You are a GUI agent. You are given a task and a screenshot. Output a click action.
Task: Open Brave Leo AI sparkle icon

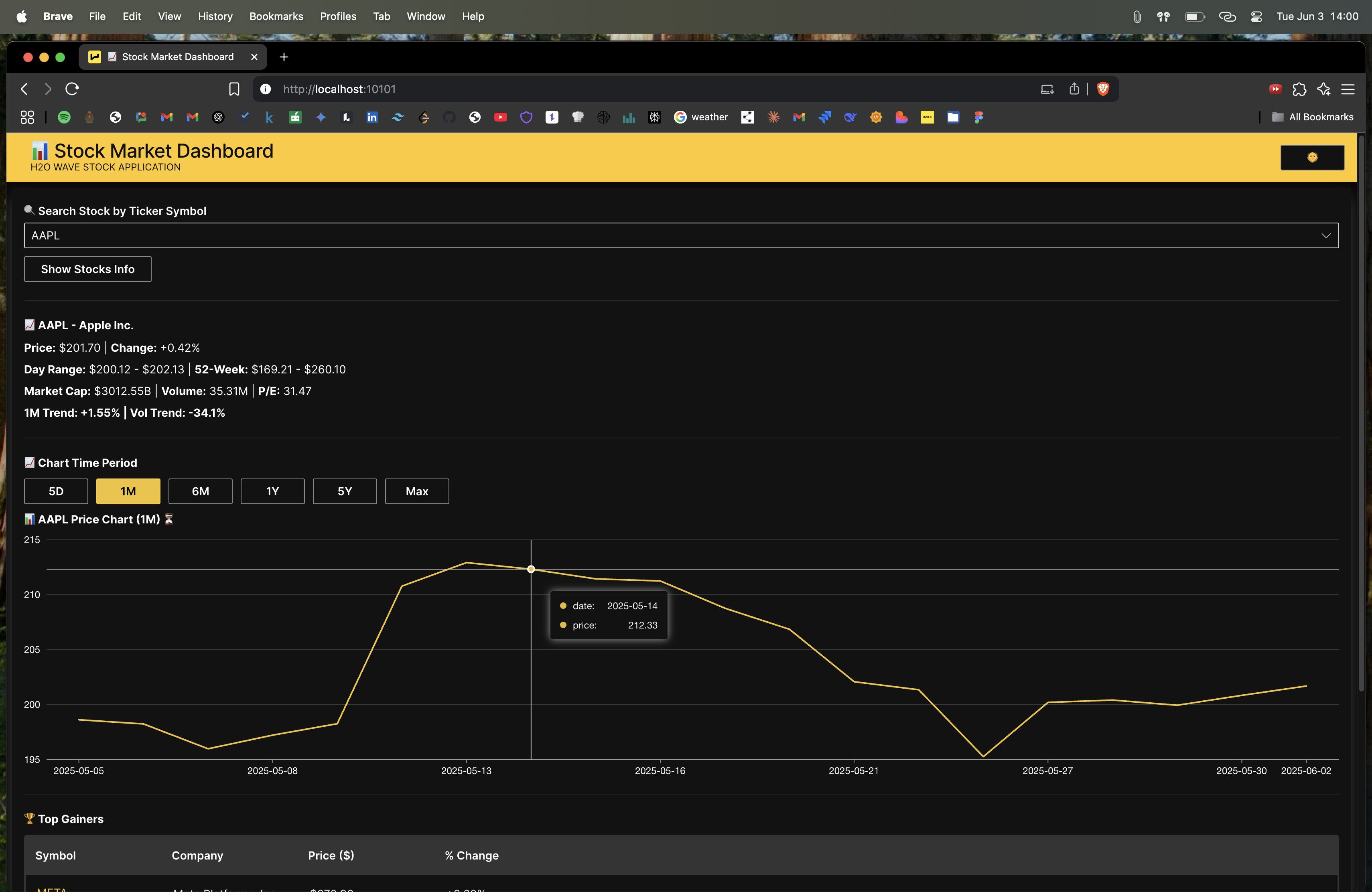tap(1323, 89)
